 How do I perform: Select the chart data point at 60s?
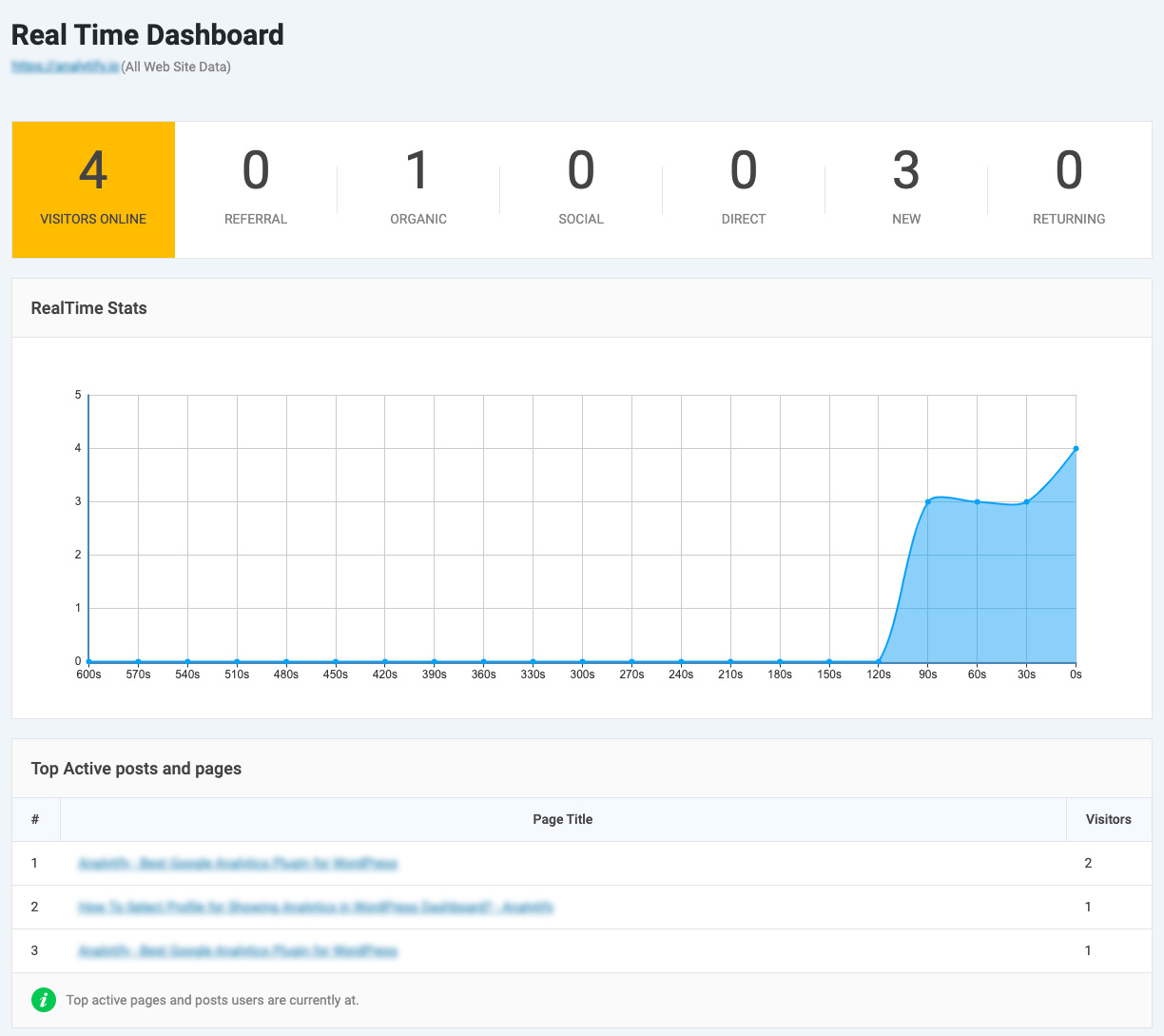tap(978, 501)
